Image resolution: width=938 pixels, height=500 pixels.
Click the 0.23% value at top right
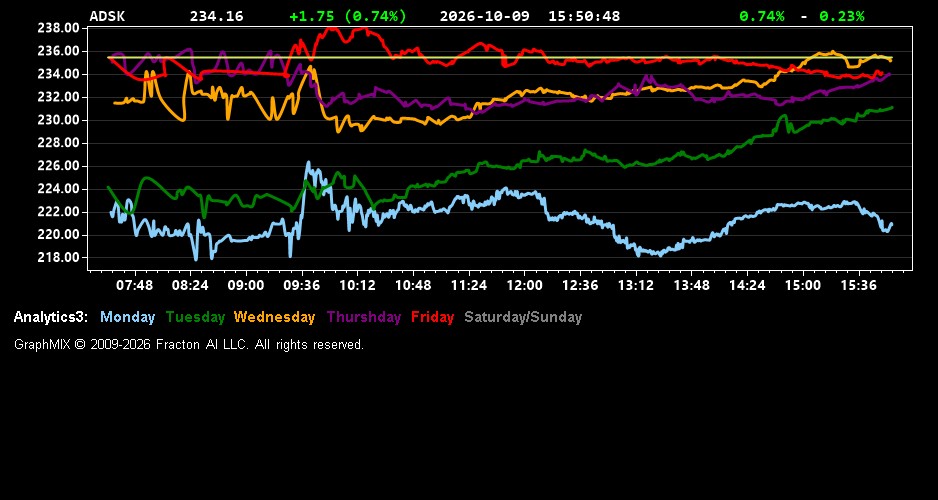click(842, 16)
